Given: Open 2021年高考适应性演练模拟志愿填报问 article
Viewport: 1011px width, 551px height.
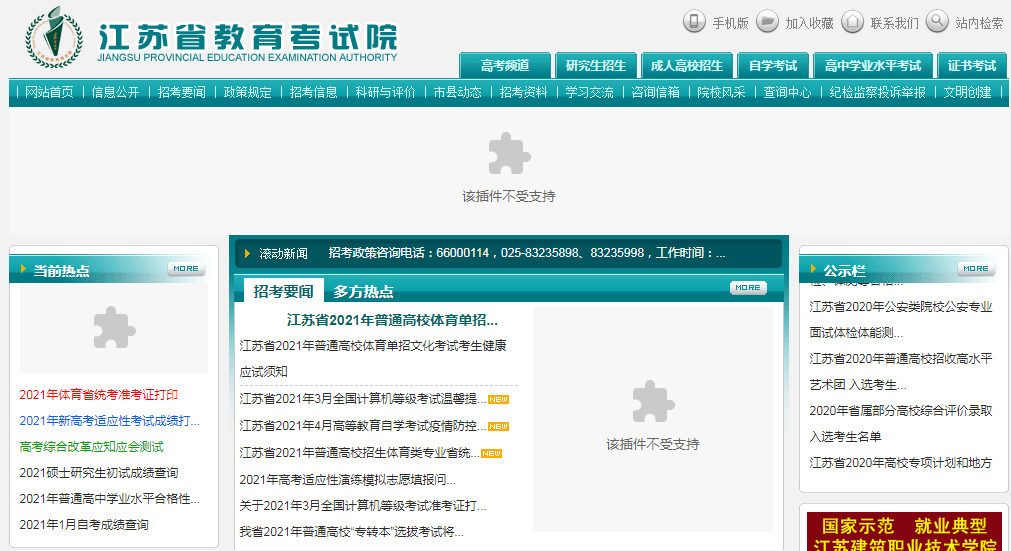Looking at the screenshot, I should click(348, 479).
